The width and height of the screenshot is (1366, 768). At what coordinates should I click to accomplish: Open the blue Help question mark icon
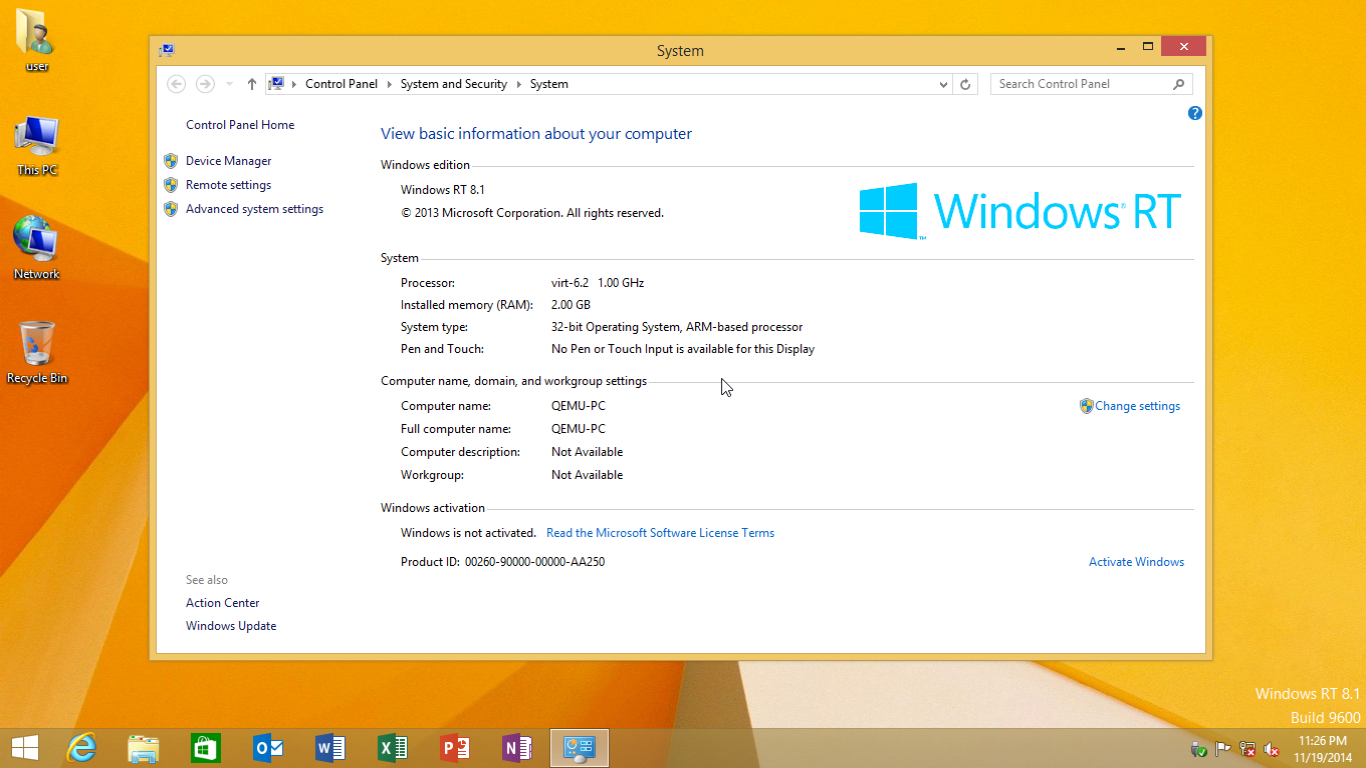pyautogui.click(x=1195, y=113)
